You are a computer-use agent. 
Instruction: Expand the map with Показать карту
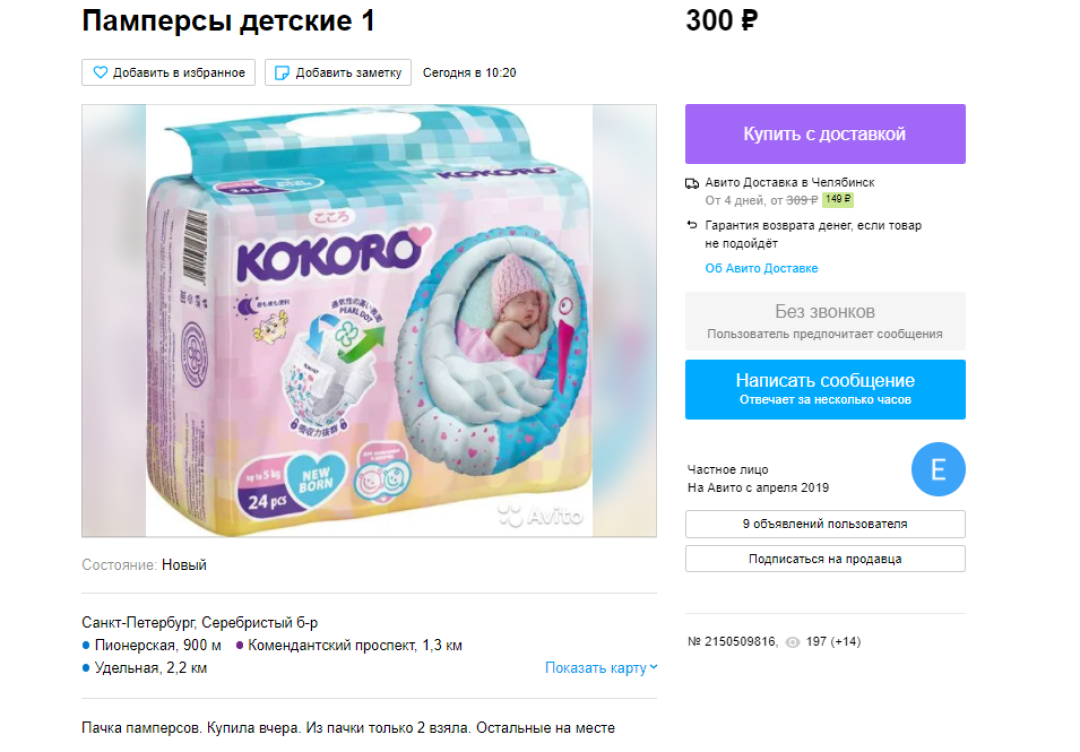(x=596, y=668)
